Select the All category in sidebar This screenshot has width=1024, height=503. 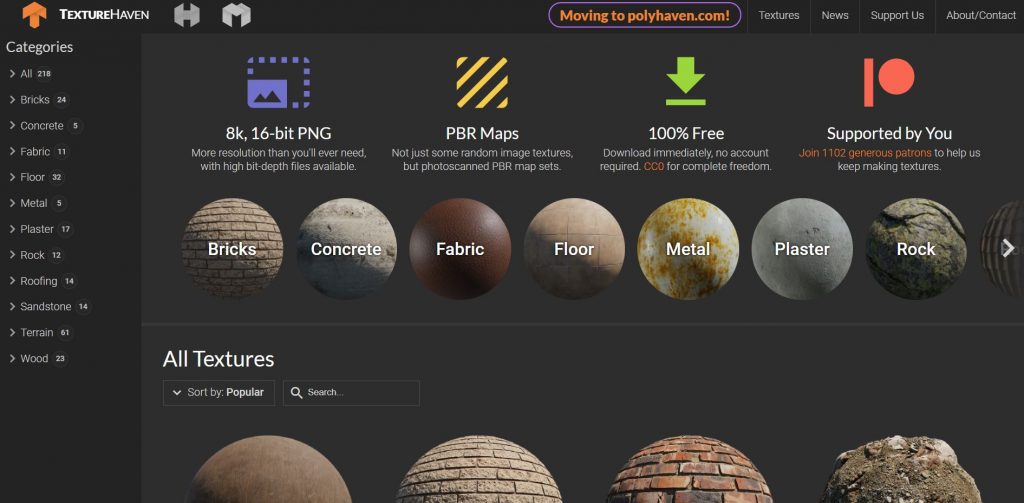[31, 74]
